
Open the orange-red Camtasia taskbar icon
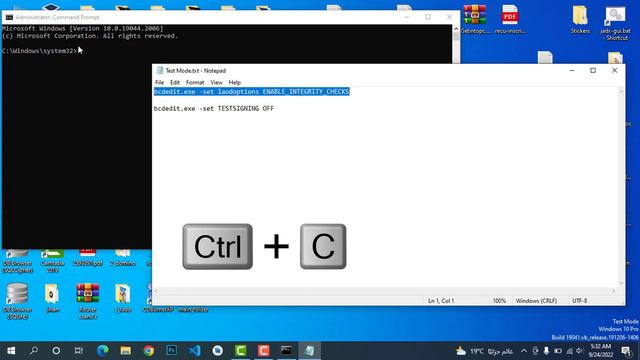[263, 351]
